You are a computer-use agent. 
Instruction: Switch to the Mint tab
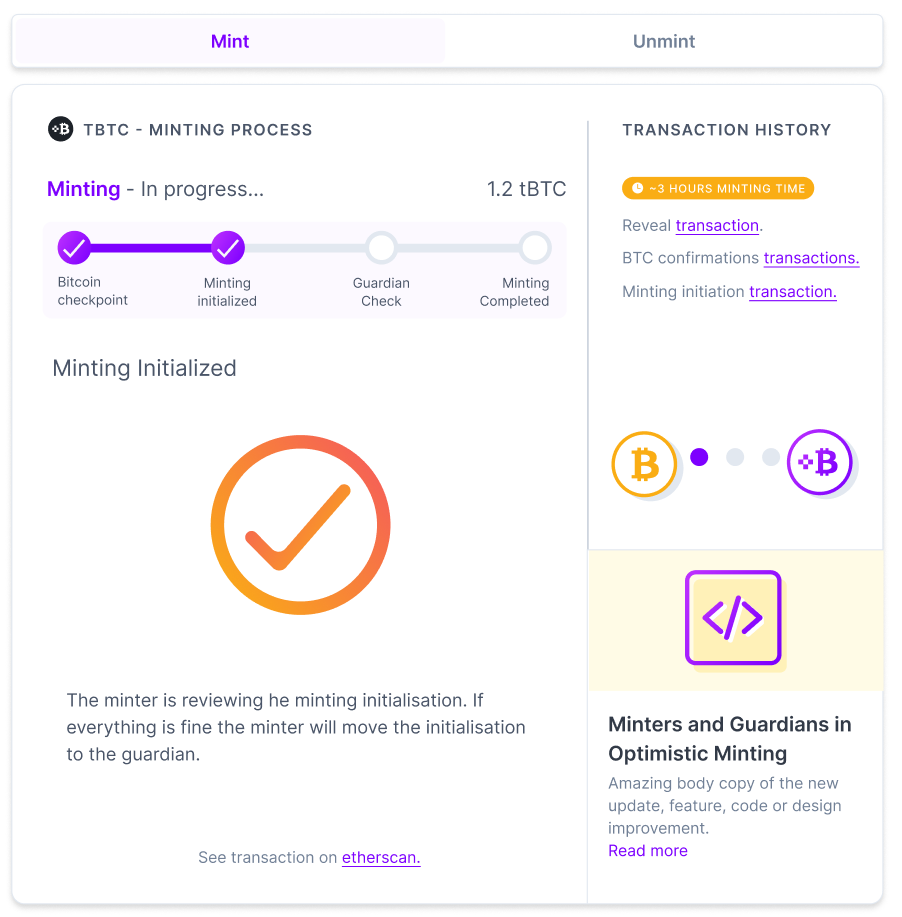point(229,41)
